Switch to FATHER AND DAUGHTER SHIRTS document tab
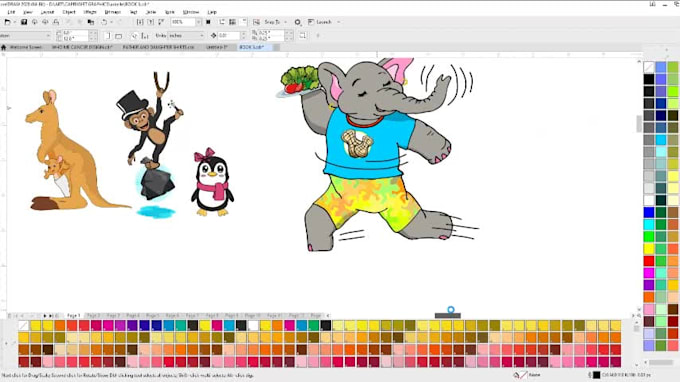The height and width of the screenshot is (382, 680). pyautogui.click(x=158, y=47)
